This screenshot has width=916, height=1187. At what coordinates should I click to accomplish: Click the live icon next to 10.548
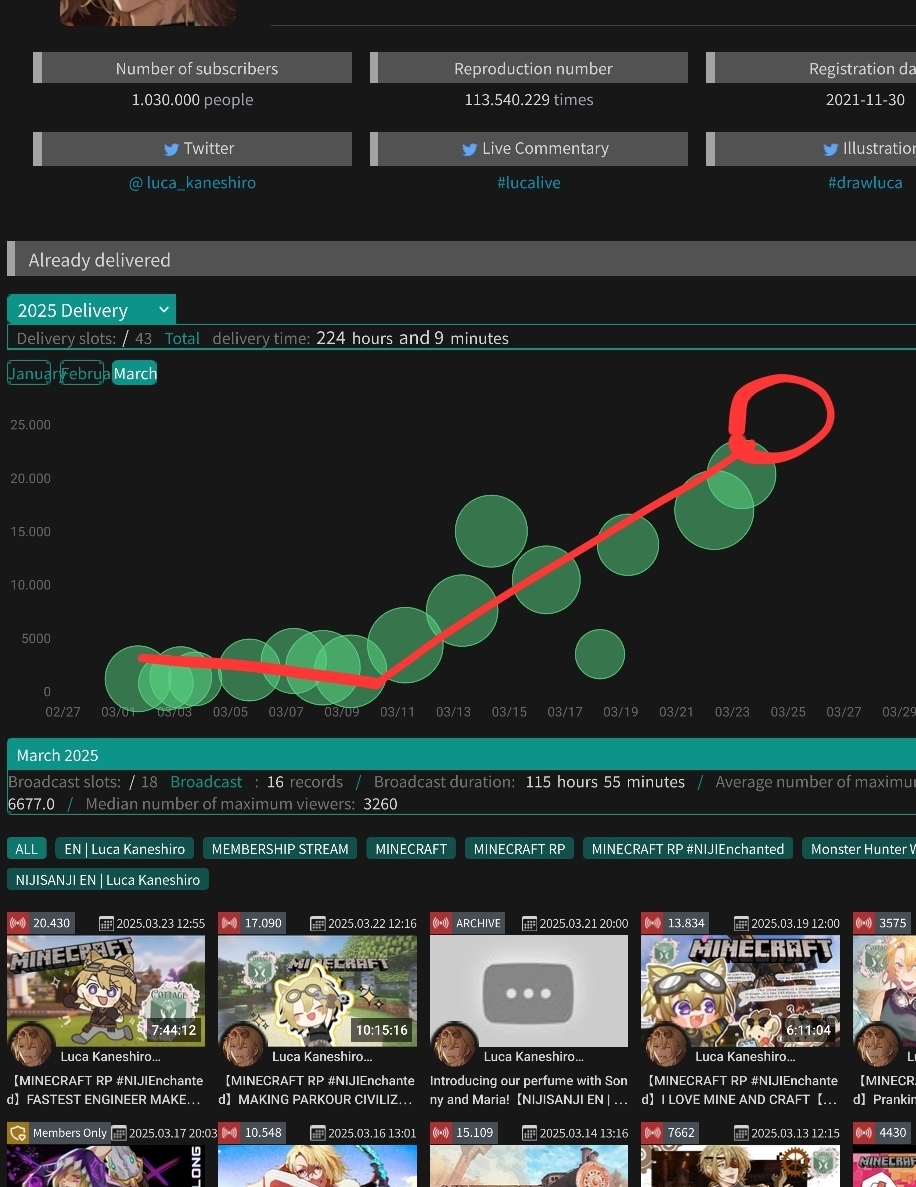click(x=229, y=1132)
